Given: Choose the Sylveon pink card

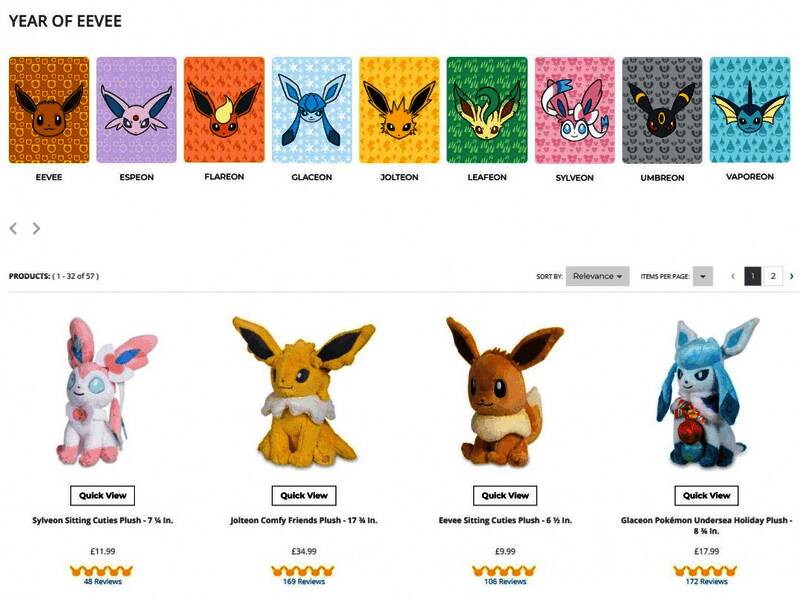Looking at the screenshot, I should tap(574, 110).
